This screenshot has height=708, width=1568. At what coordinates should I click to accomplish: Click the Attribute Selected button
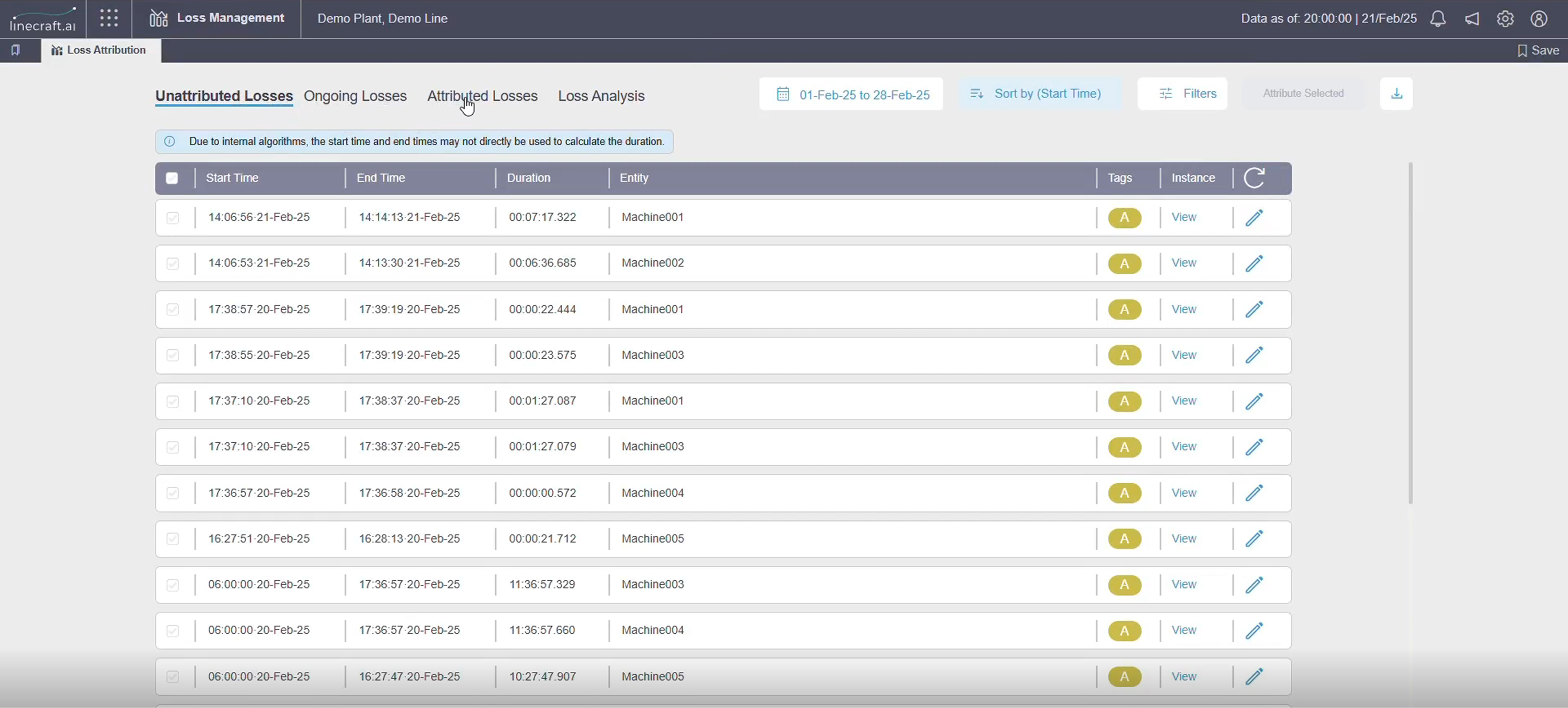1303,94
